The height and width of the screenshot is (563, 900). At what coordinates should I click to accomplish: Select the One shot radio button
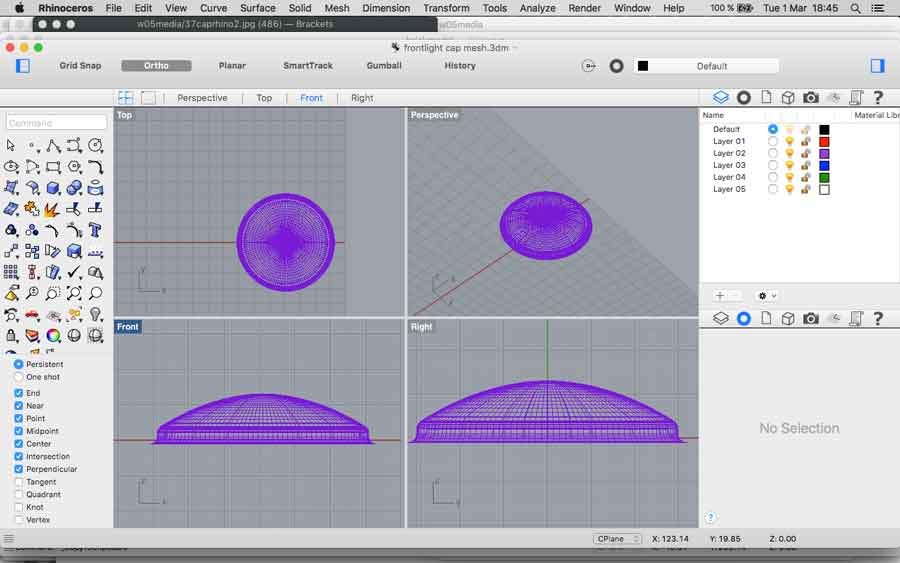coord(18,377)
